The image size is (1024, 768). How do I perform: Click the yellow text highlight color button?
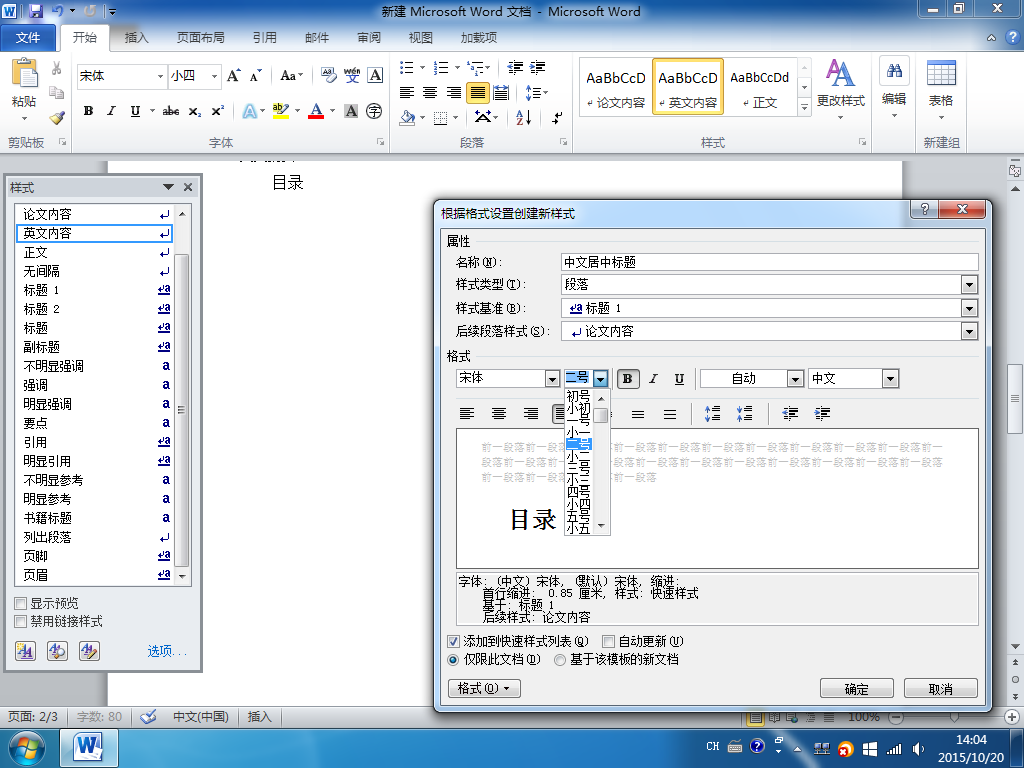pyautogui.click(x=281, y=111)
